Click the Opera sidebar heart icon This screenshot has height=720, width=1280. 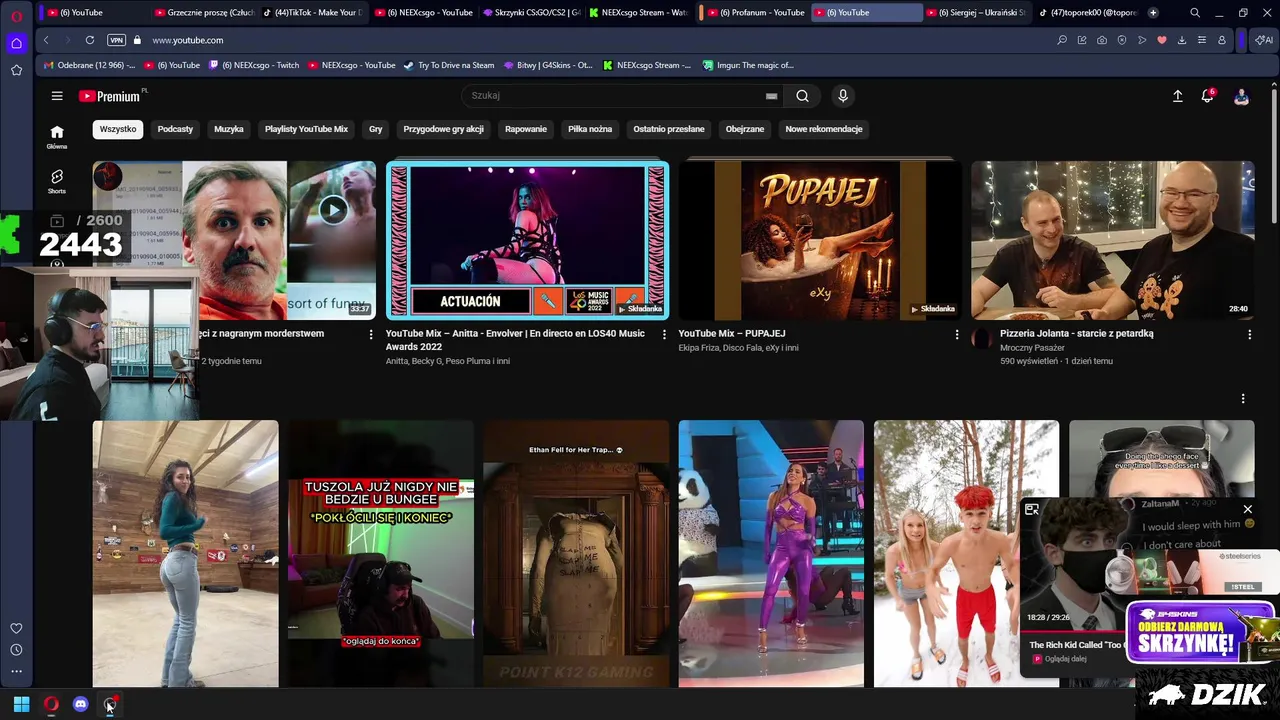pyautogui.click(x=16, y=628)
